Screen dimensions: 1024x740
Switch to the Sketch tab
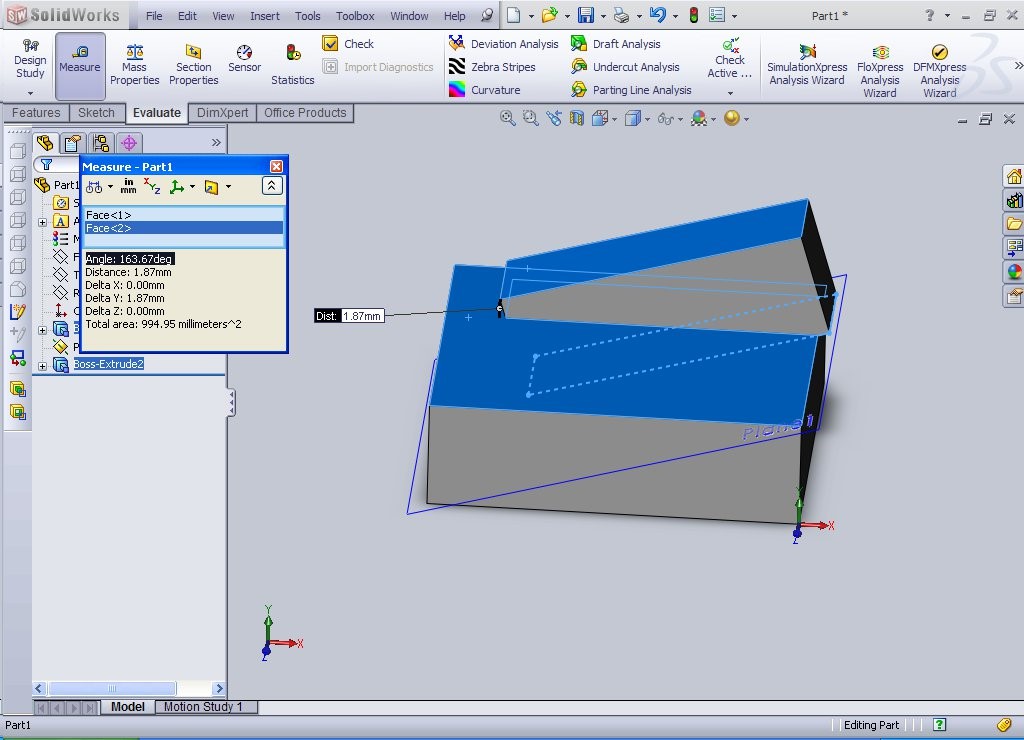pyautogui.click(x=96, y=112)
